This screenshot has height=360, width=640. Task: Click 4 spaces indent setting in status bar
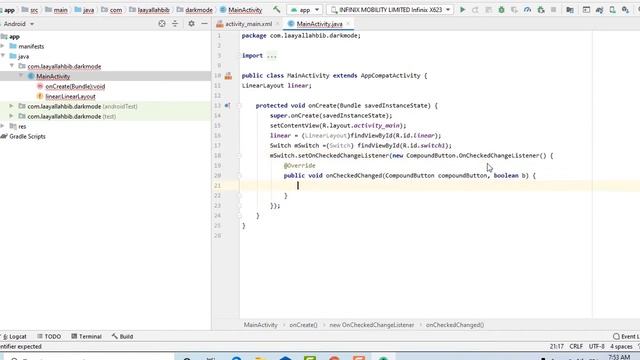click(621, 346)
